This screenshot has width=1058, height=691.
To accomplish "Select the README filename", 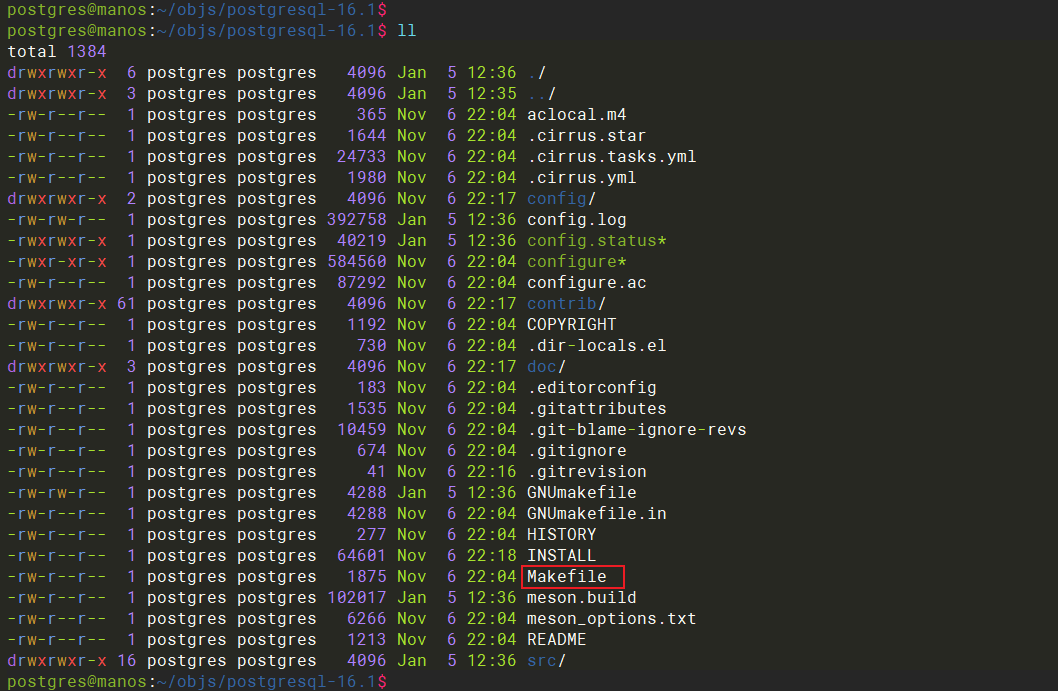I will [x=557, y=640].
